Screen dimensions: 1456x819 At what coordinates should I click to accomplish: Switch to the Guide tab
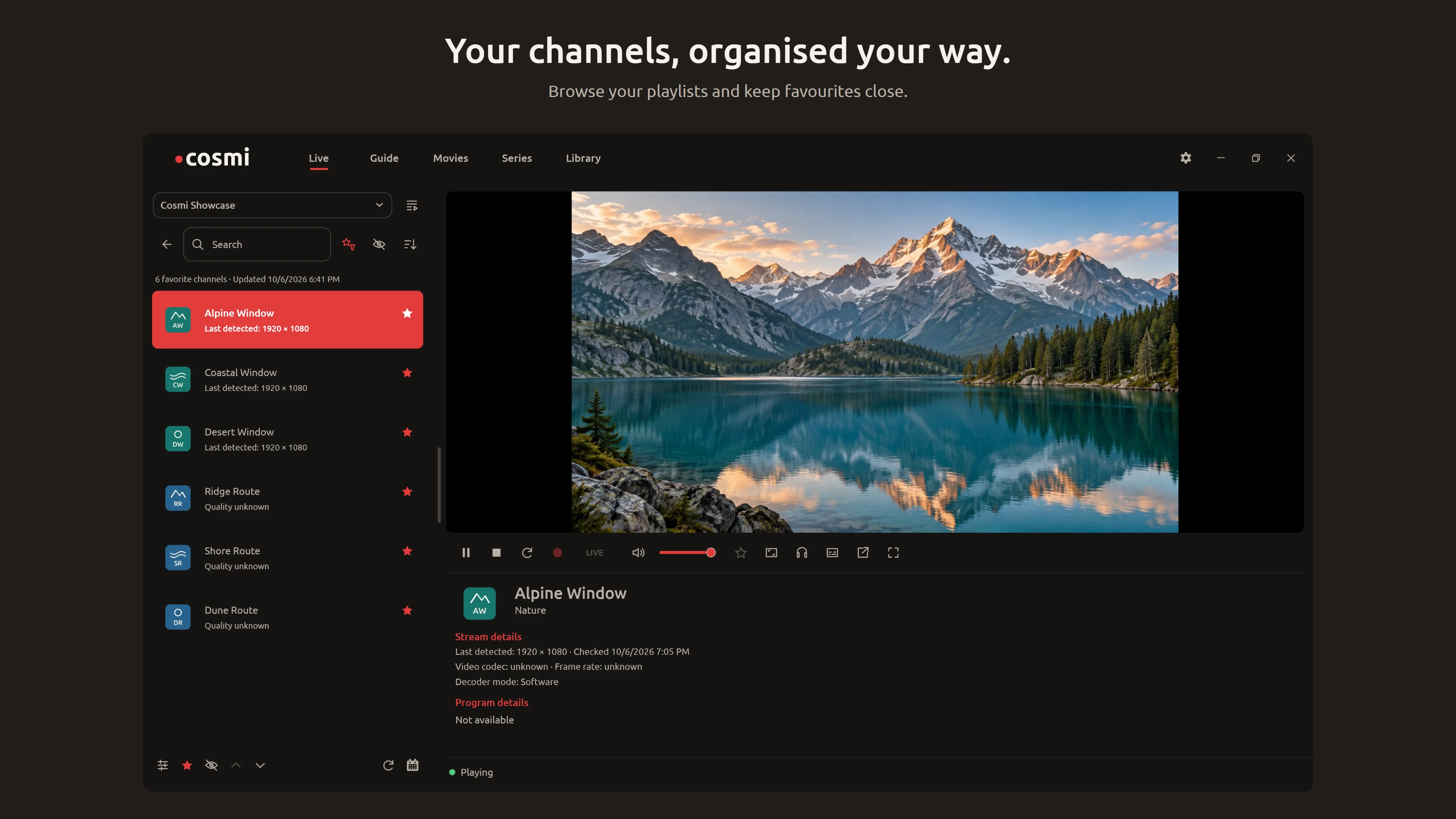point(384,158)
